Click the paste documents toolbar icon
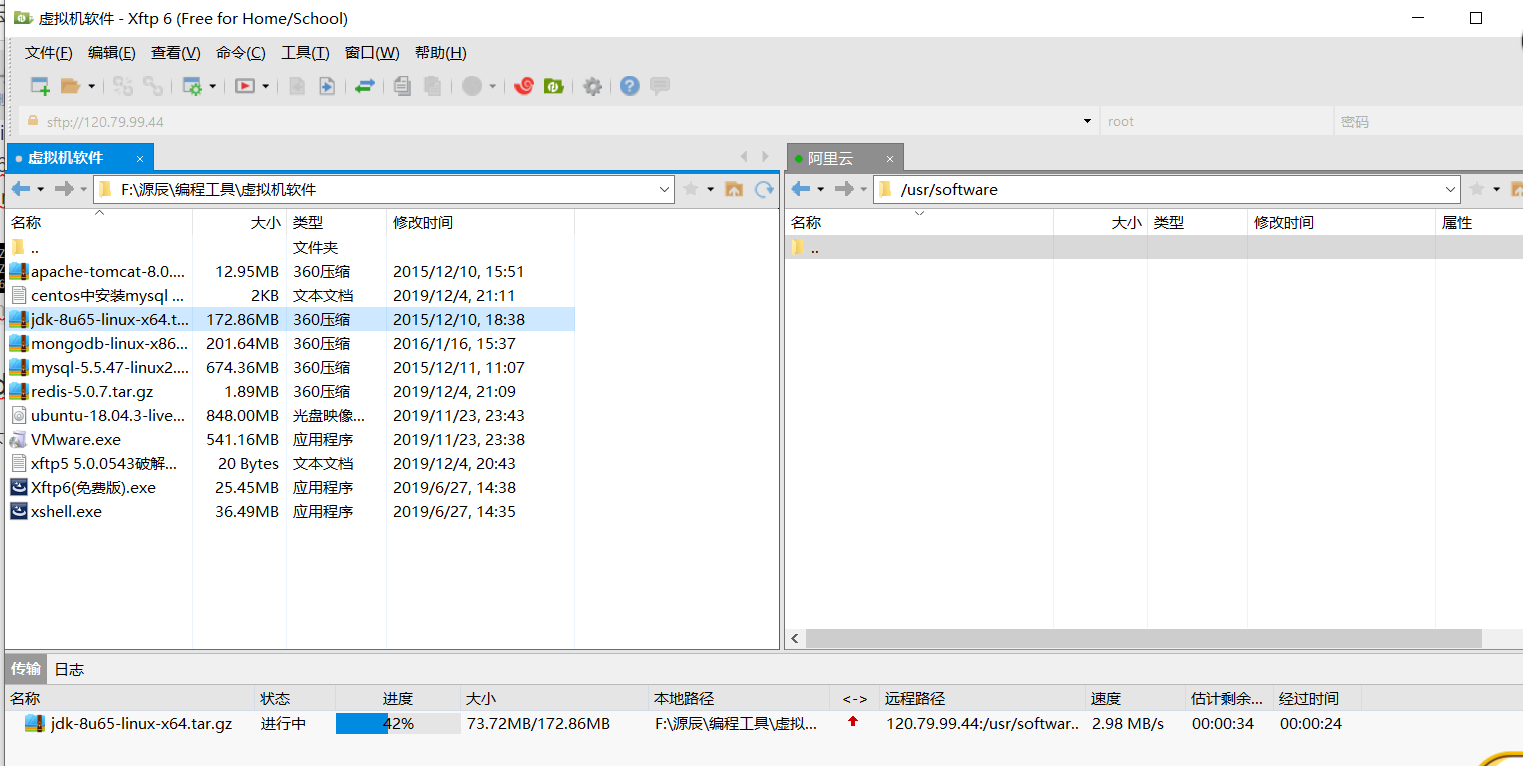 pos(432,86)
